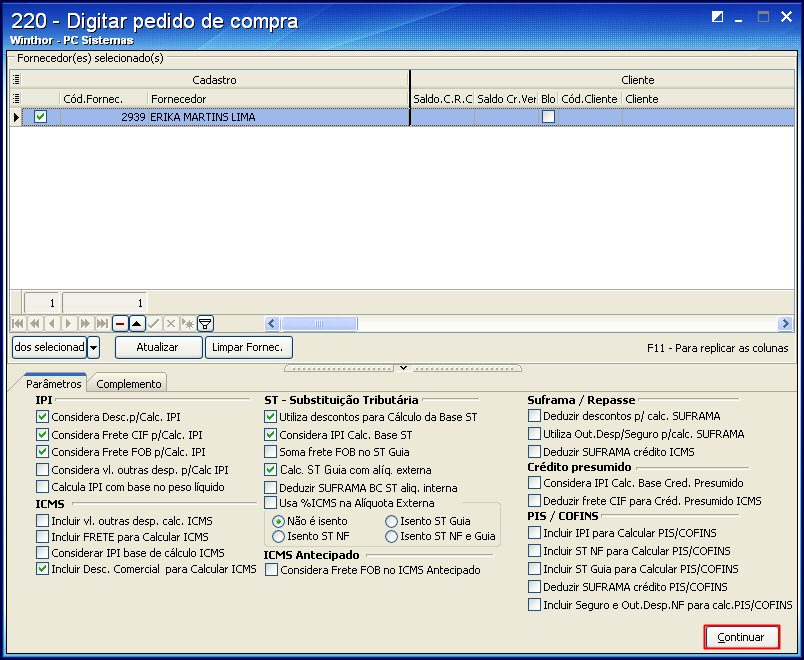
Task: Confirm edit with checkmark navigator icon
Action: (x=154, y=324)
